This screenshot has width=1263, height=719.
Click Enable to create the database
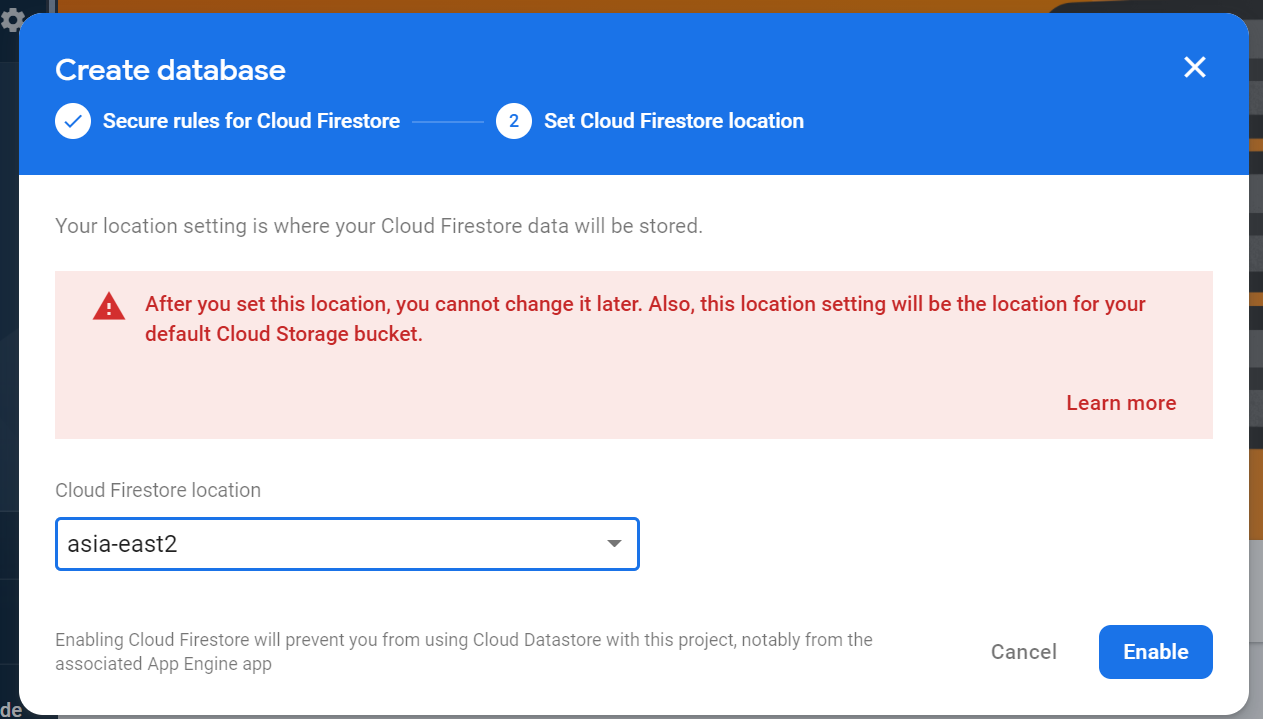1155,652
